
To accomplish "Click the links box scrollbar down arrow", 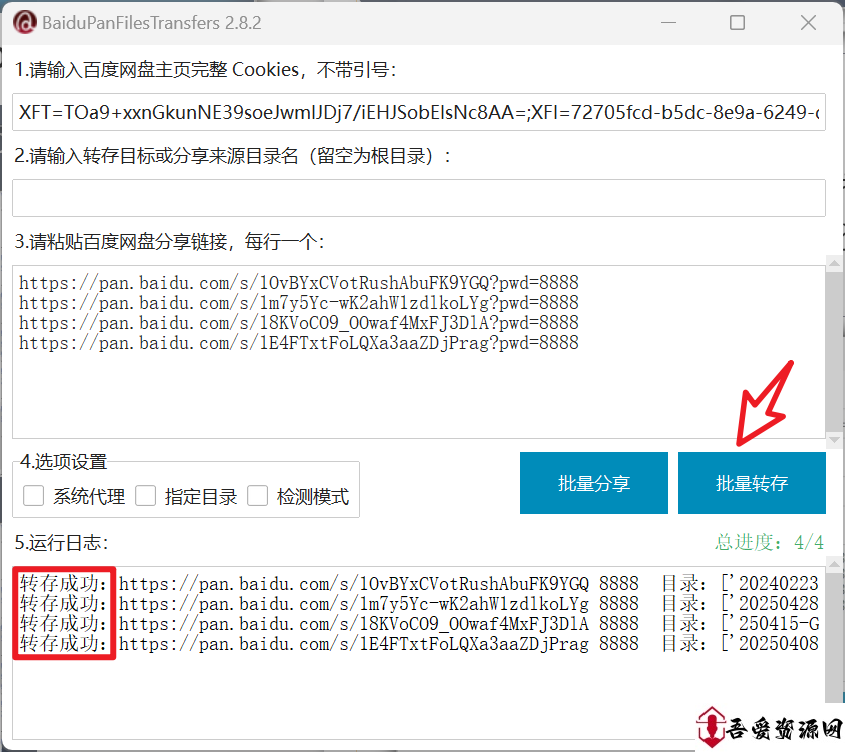I will pyautogui.click(x=834, y=439).
